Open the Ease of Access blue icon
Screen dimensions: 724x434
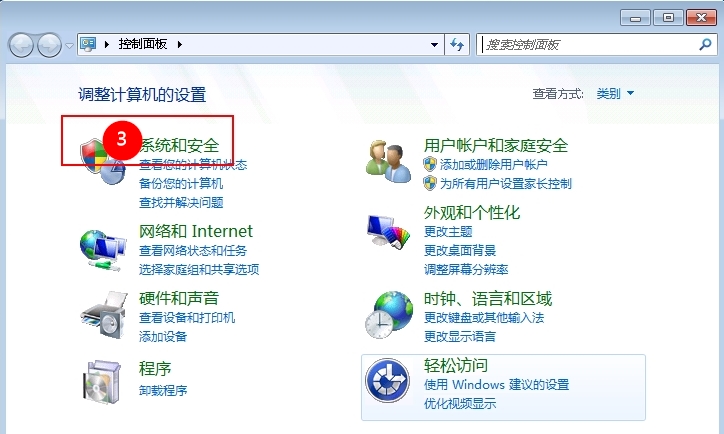(x=387, y=380)
